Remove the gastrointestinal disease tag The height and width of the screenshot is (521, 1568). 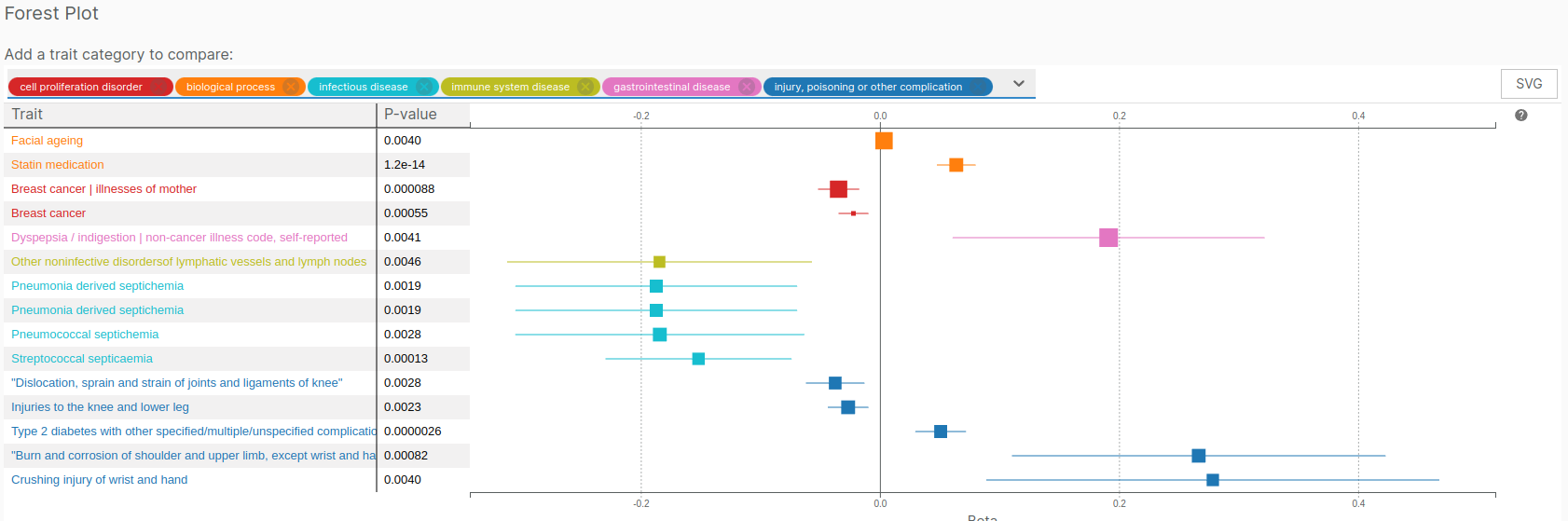[x=747, y=87]
